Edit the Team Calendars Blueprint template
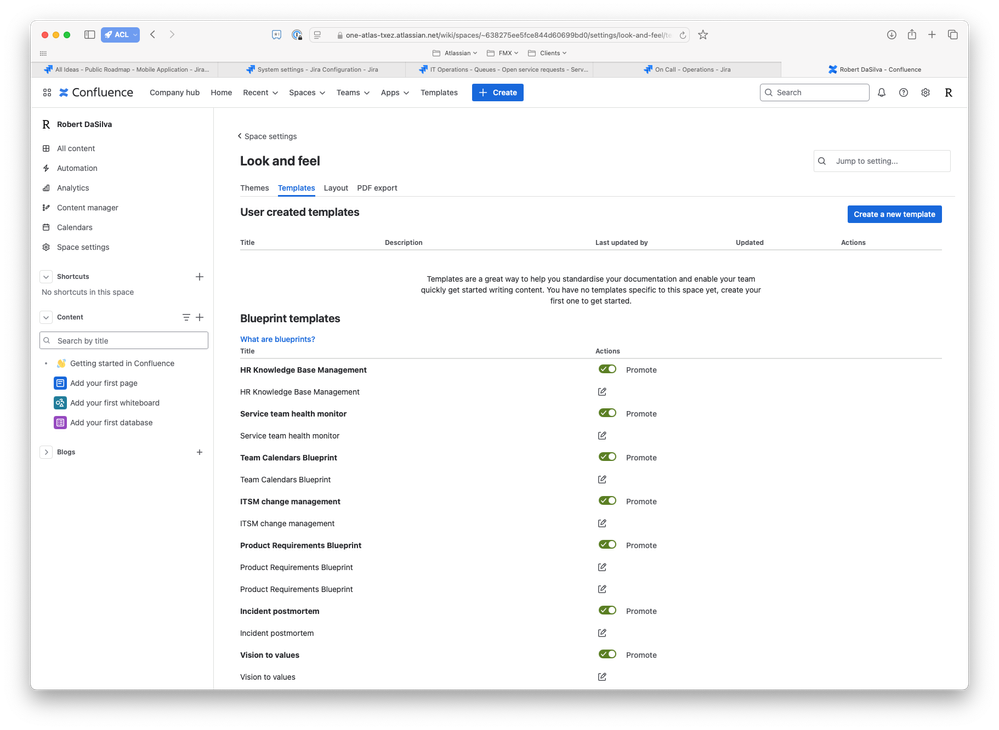This screenshot has height=730, width=999. (x=602, y=480)
